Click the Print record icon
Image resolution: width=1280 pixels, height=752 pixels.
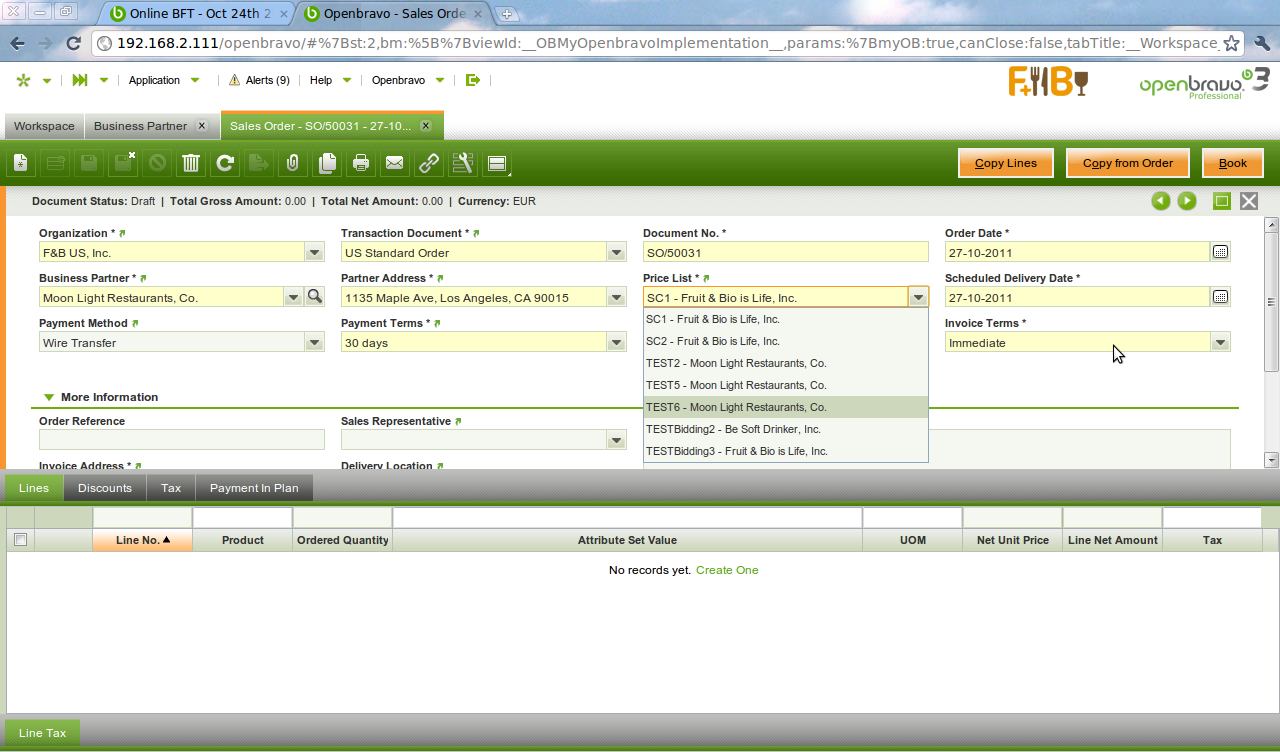[x=361, y=163]
